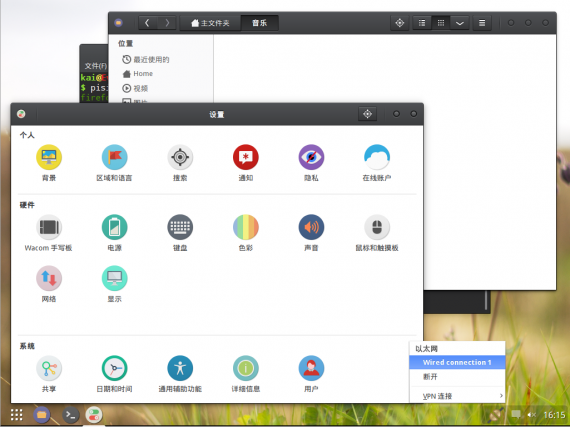Click the 音乐 path button
The width and height of the screenshot is (570, 427).
click(x=260, y=23)
